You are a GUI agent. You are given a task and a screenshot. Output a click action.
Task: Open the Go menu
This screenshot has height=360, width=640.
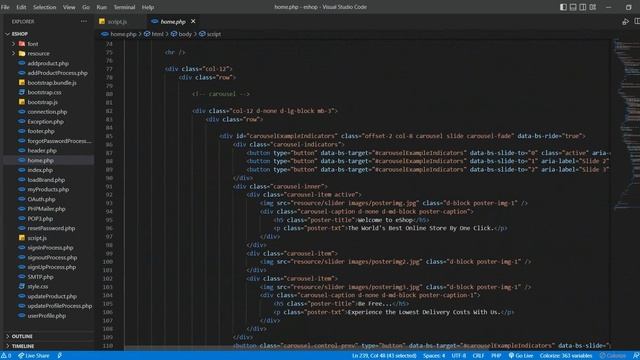pyautogui.click(x=86, y=7)
